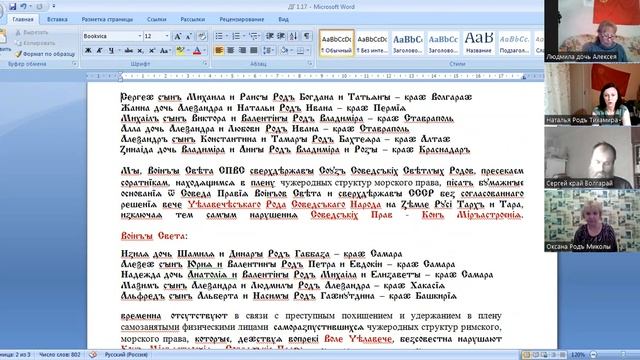Toggle strikethrough formatting

pos(129,51)
